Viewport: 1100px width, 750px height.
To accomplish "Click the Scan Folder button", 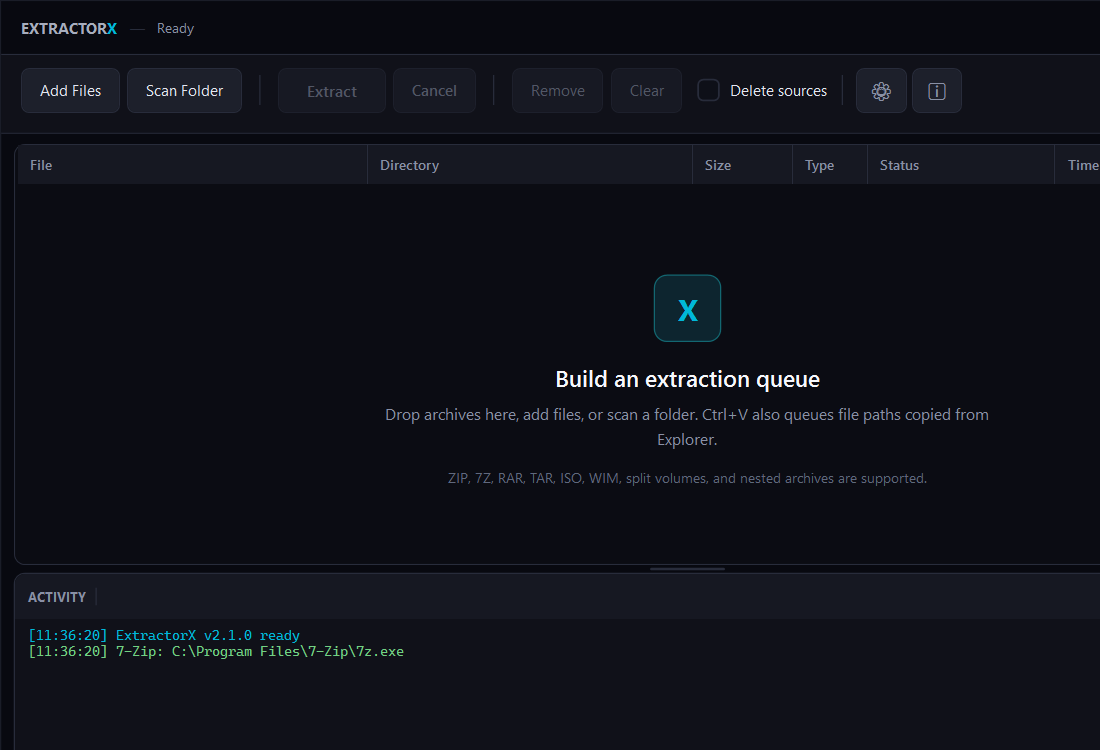I will tap(184, 90).
